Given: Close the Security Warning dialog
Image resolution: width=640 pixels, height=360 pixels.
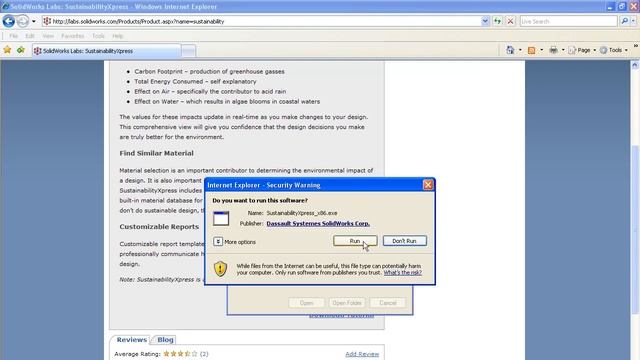Looking at the screenshot, I should click(x=428, y=185).
